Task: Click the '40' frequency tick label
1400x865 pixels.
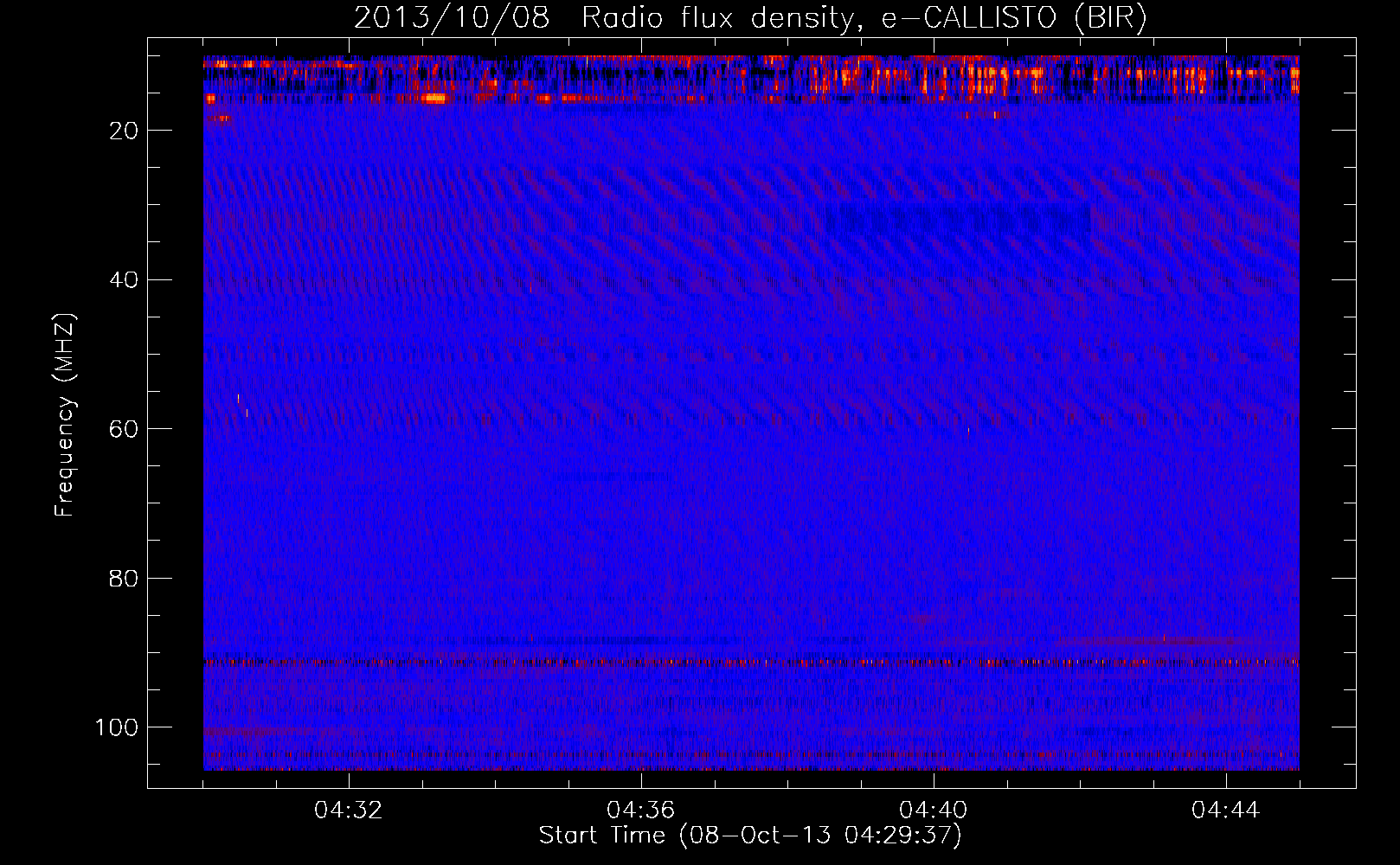Action: 124,280
